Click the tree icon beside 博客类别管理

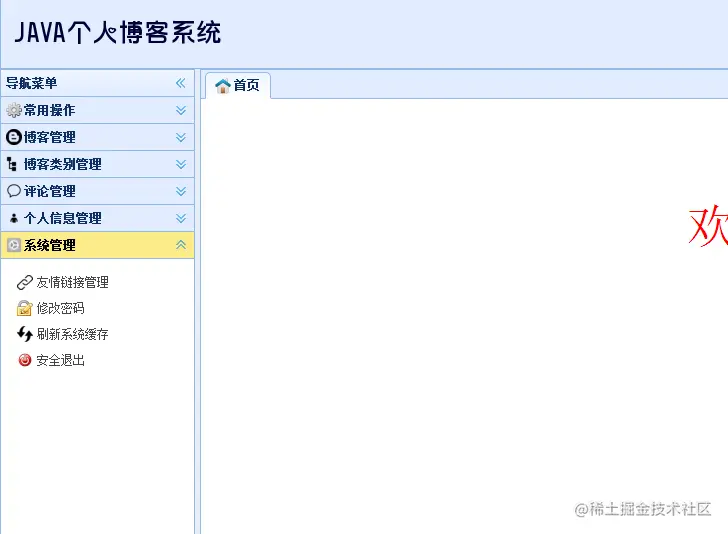[x=13, y=164]
